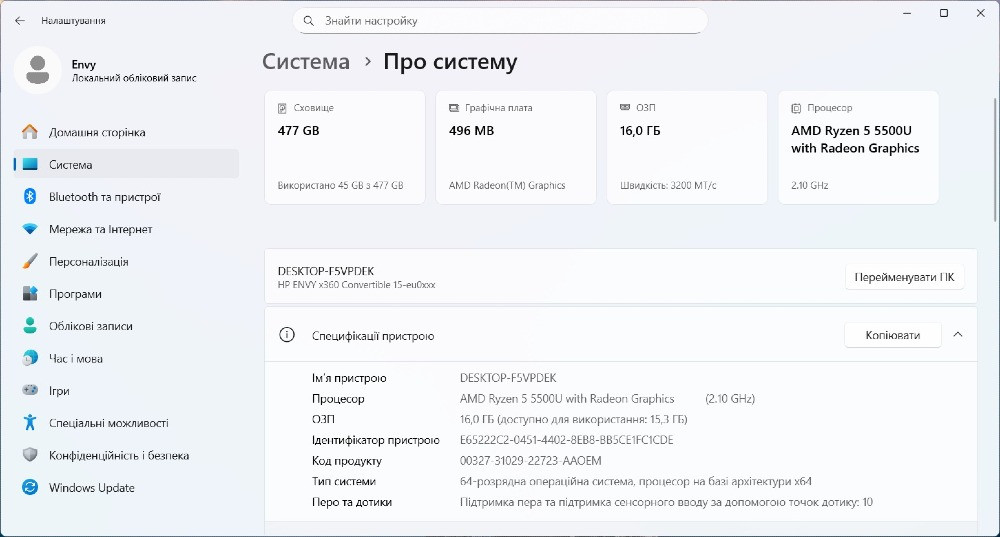This screenshot has height=537, width=1000.
Task: Click the Bluetooth icon in sidebar
Action: coord(30,196)
